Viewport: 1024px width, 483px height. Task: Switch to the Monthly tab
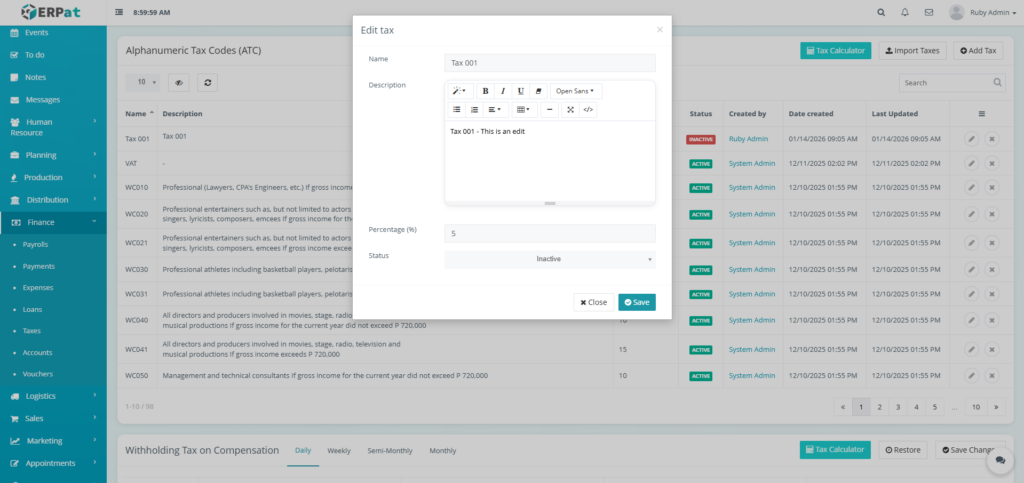point(443,451)
